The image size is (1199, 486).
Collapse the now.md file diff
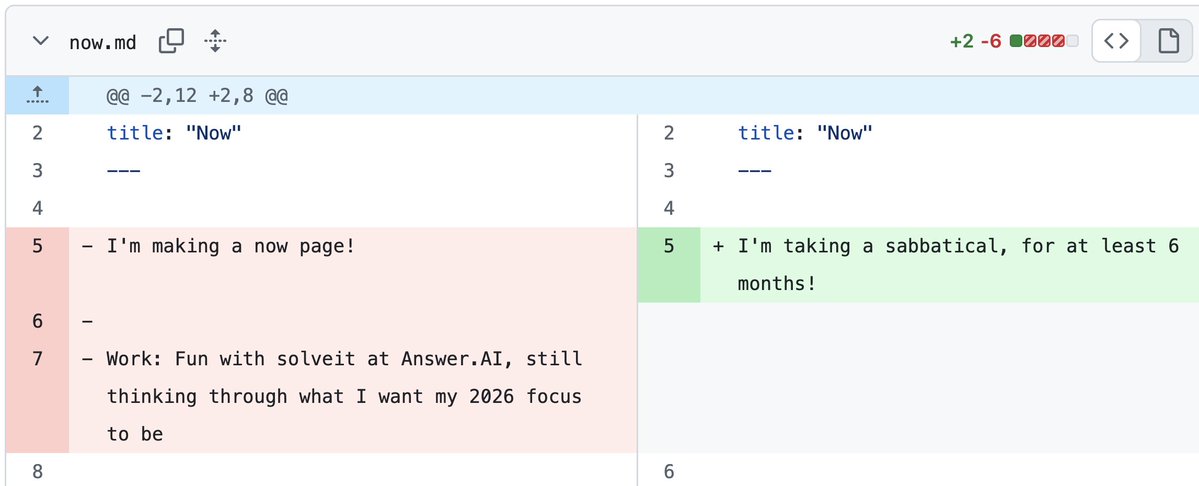point(40,42)
